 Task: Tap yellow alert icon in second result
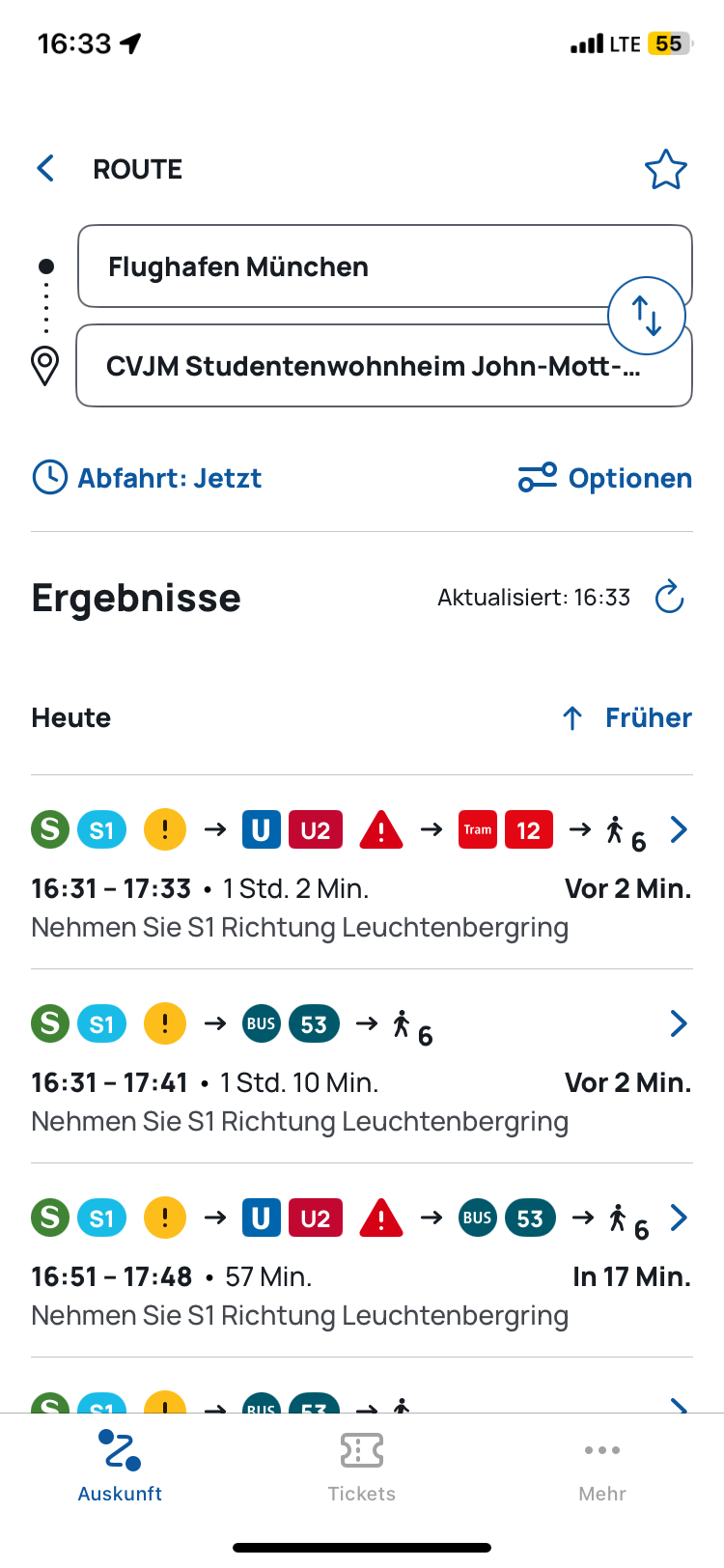[x=165, y=1023]
